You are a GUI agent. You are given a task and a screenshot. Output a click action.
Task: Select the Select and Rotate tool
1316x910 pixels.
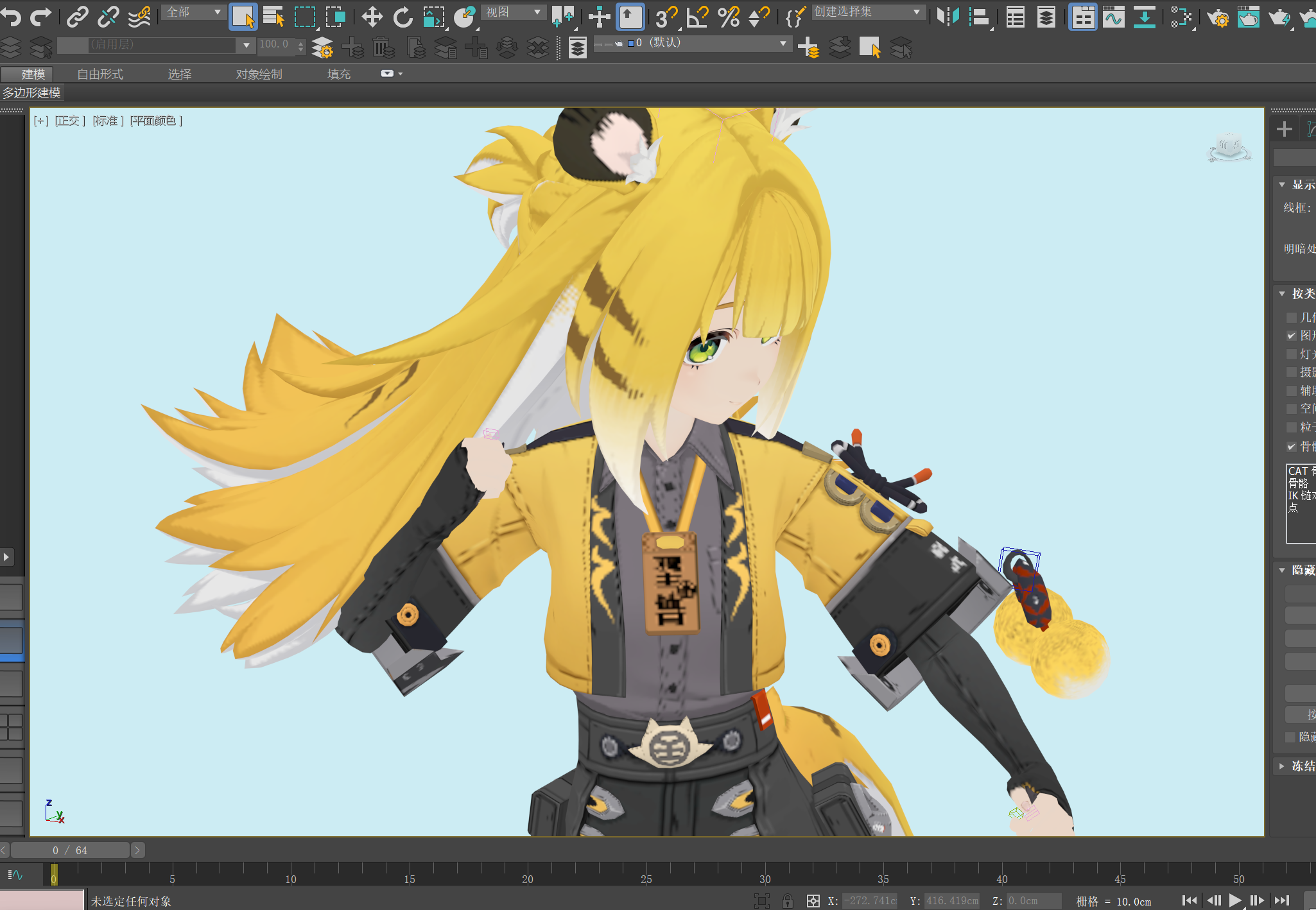pos(403,17)
